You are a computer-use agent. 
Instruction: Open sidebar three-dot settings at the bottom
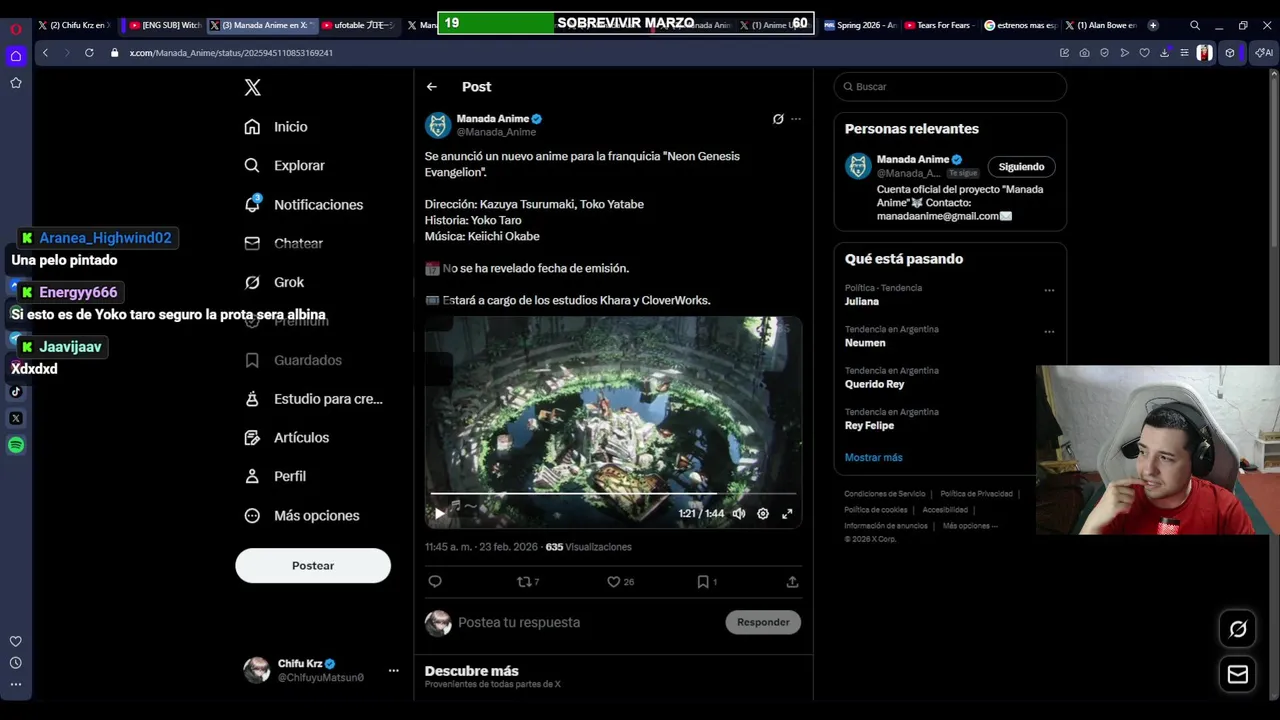tap(16, 685)
